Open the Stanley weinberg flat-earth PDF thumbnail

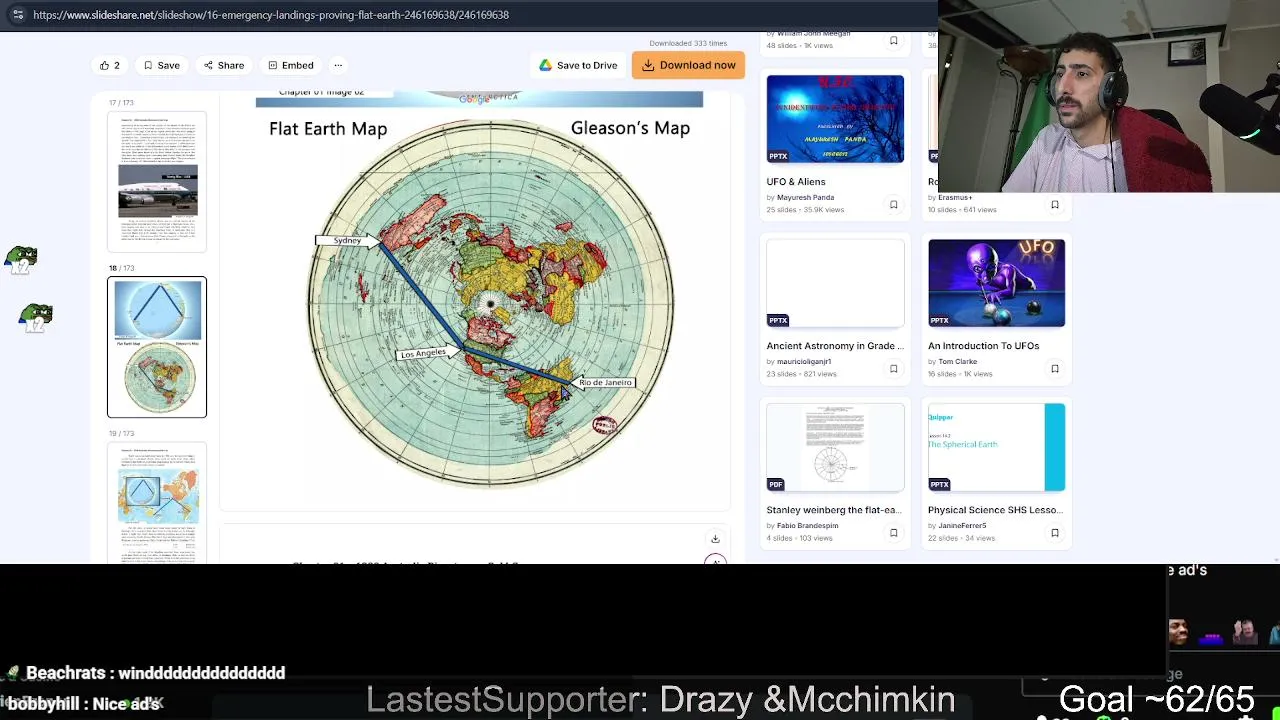[835, 447]
